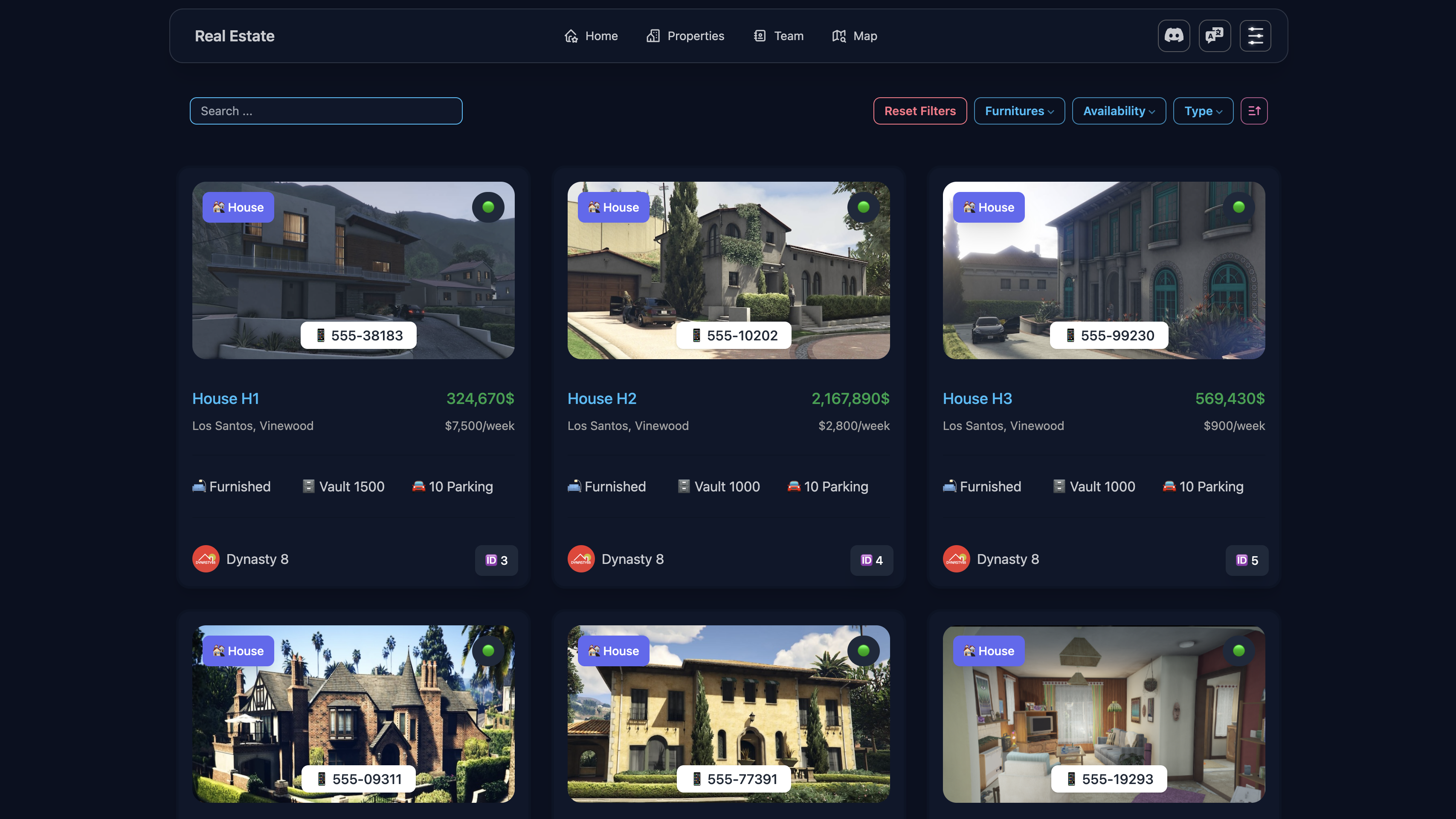Open the Discord link icon
The width and height of the screenshot is (1456, 819).
[1173, 35]
